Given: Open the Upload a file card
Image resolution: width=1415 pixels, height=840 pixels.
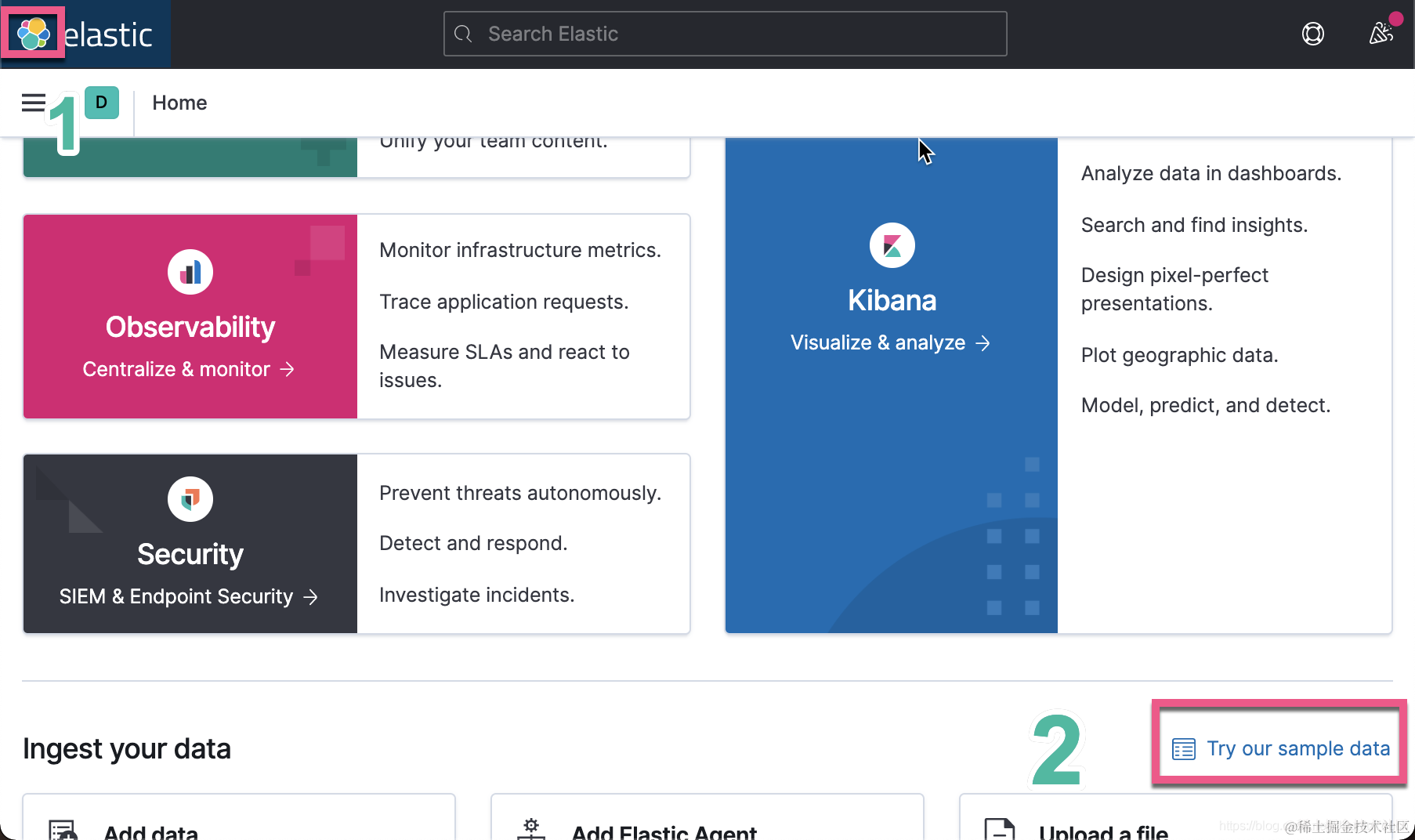Looking at the screenshot, I should click(x=1176, y=817).
